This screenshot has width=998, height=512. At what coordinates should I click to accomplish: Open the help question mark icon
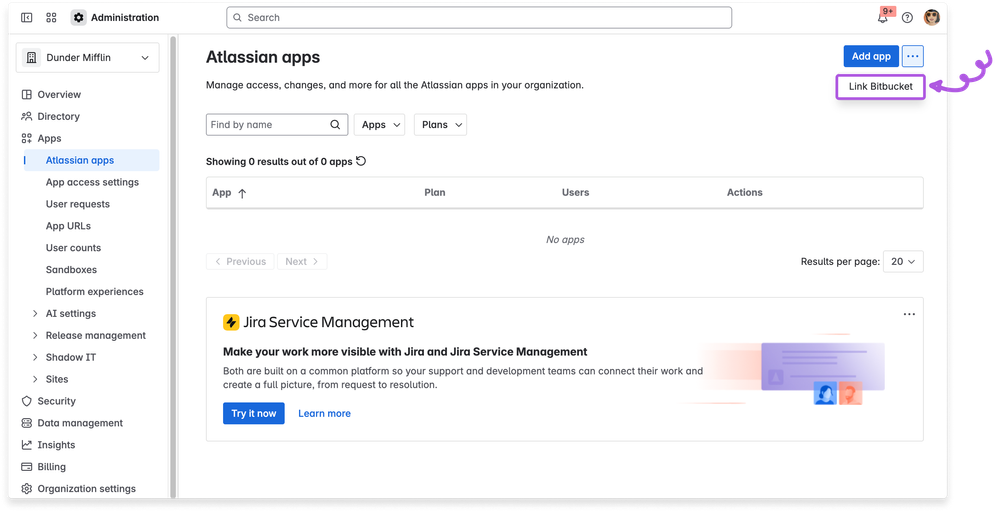click(x=908, y=18)
